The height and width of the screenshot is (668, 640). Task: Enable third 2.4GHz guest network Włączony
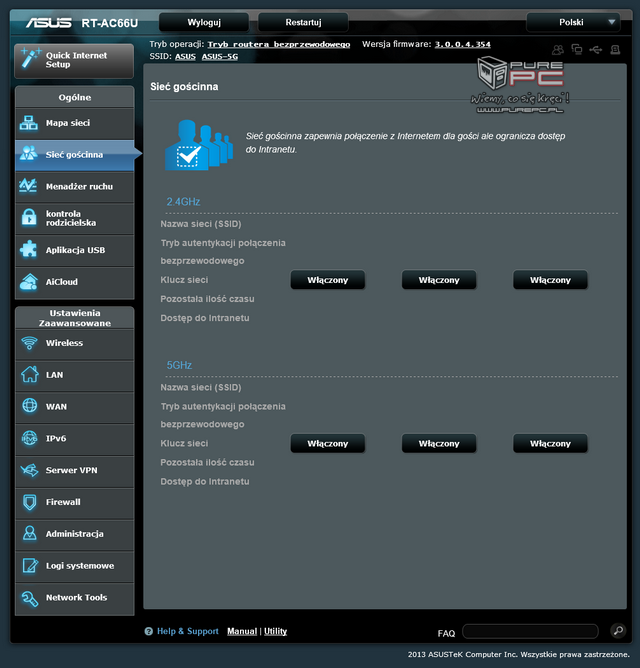coord(550,280)
